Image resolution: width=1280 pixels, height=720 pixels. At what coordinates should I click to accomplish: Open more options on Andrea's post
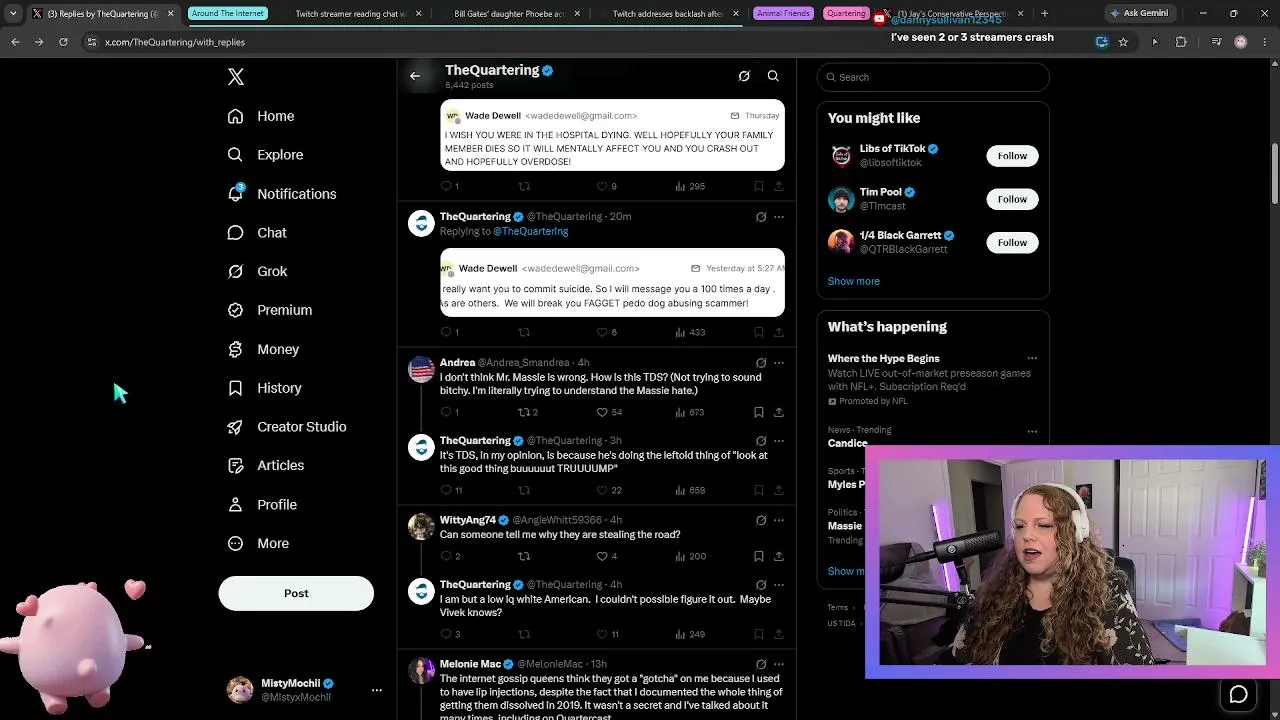pos(779,363)
